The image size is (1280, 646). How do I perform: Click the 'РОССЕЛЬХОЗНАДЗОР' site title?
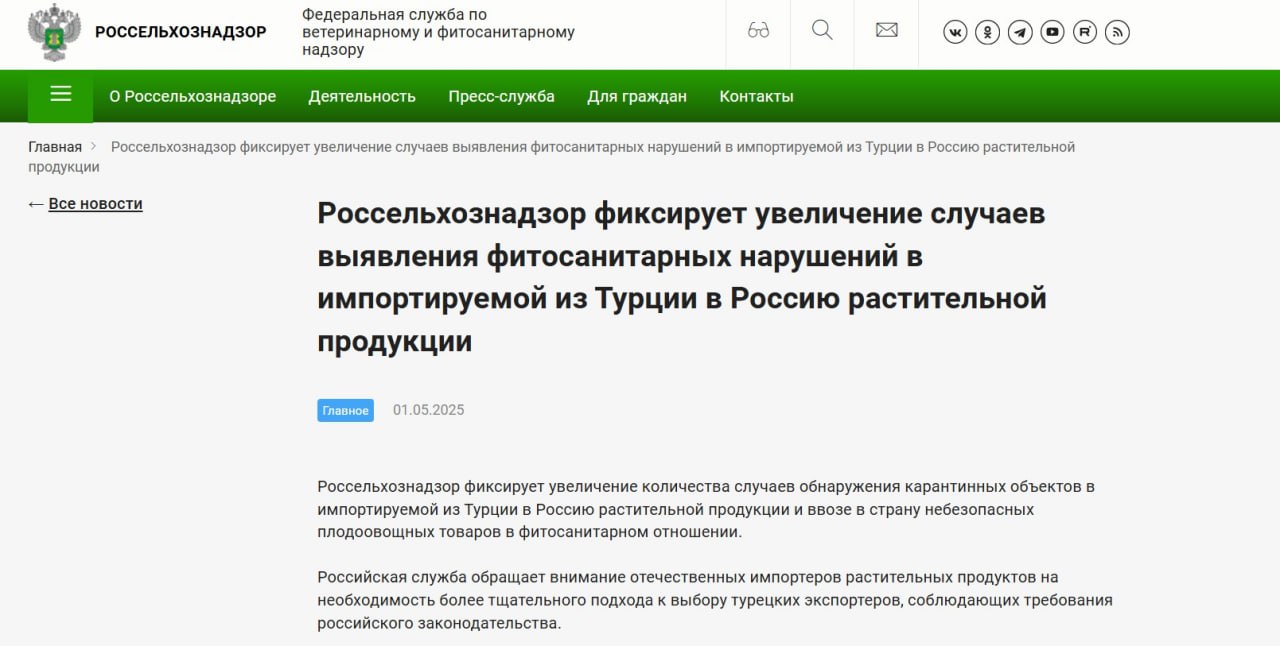tap(181, 32)
